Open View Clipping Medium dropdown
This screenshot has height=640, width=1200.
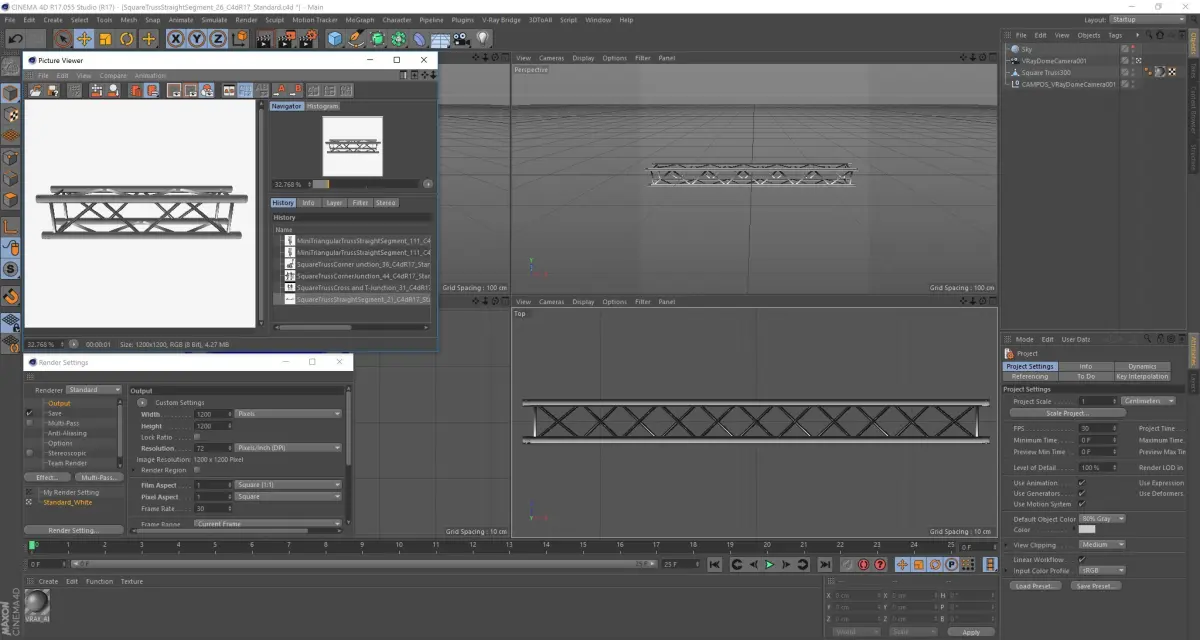[1102, 545]
